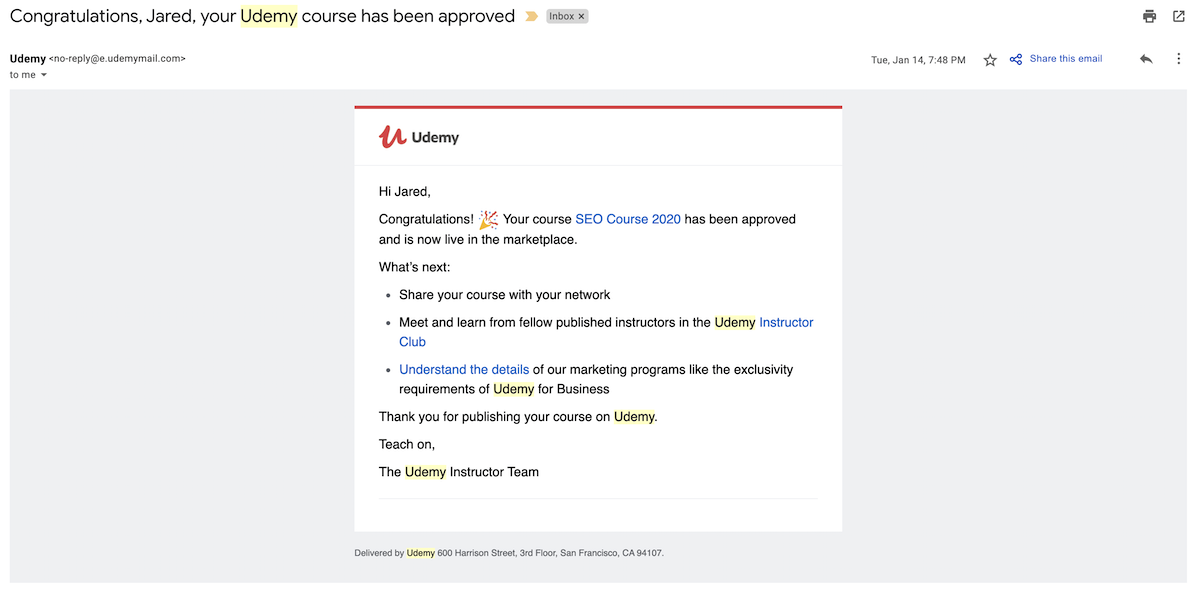
Task: Click 'The Udemy Instructor Team' signature
Action: [459, 472]
